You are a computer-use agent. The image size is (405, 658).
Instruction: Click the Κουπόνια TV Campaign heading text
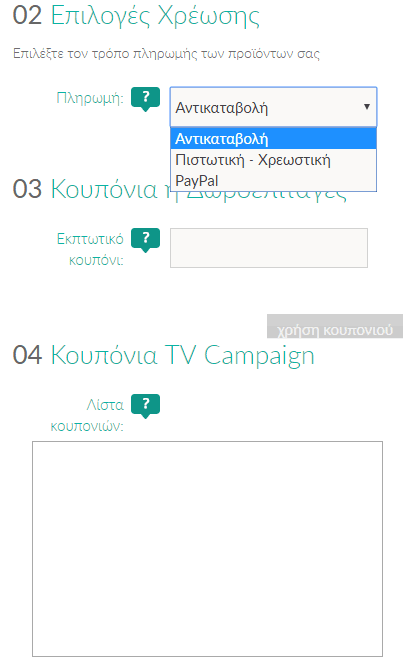click(x=182, y=355)
